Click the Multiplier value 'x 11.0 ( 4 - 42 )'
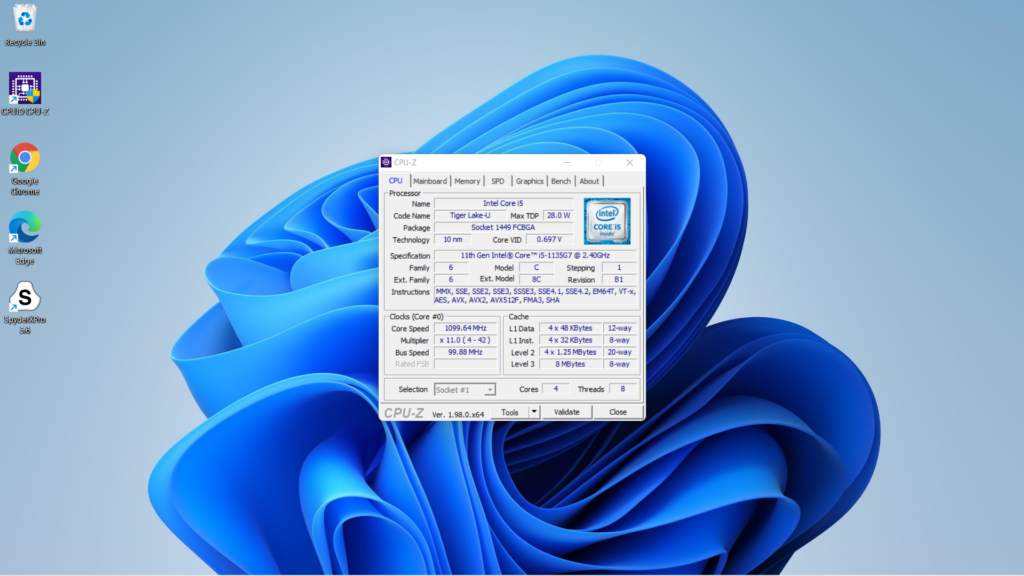 coord(466,340)
